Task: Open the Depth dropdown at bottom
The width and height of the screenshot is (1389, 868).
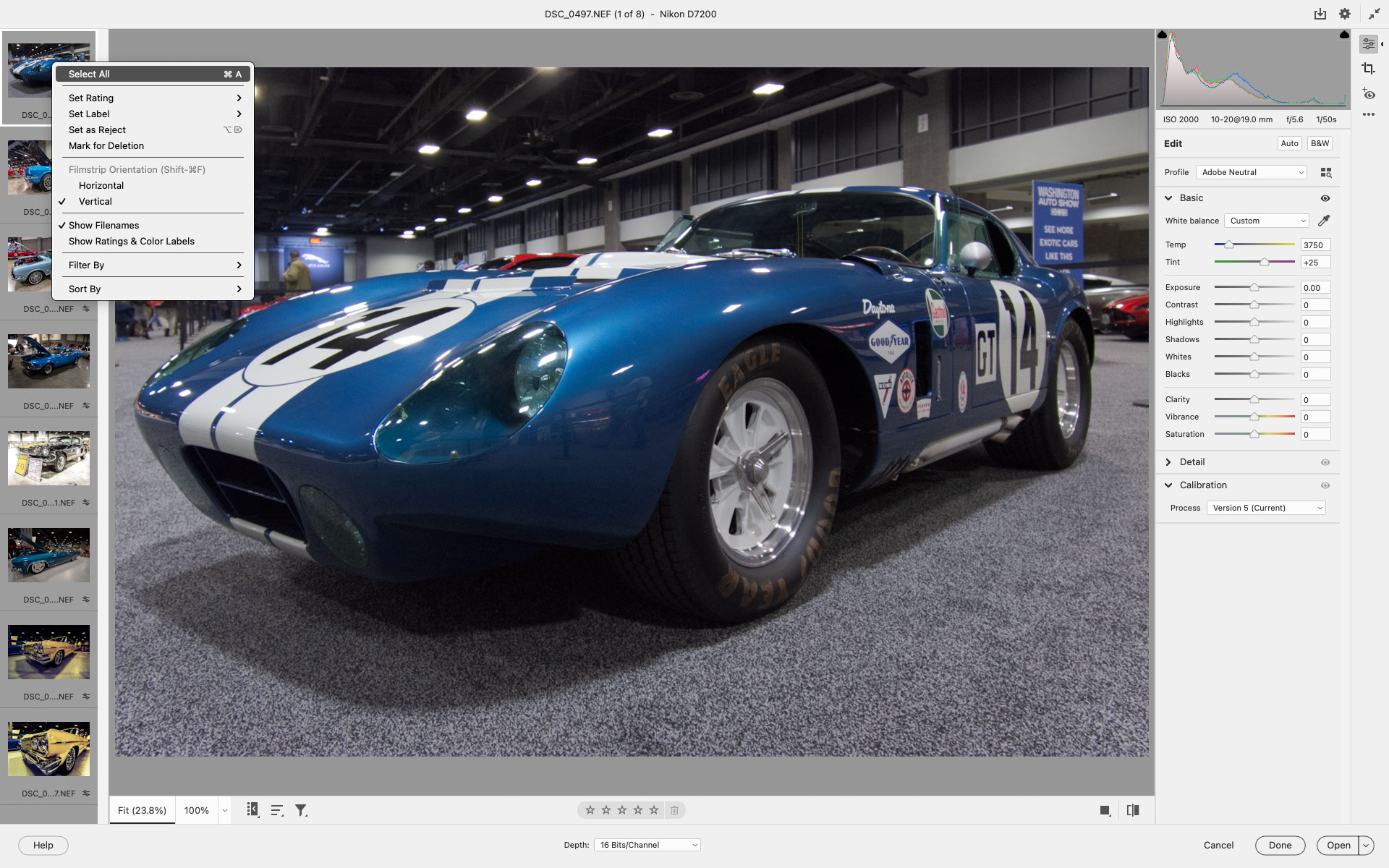Action: [x=646, y=845]
